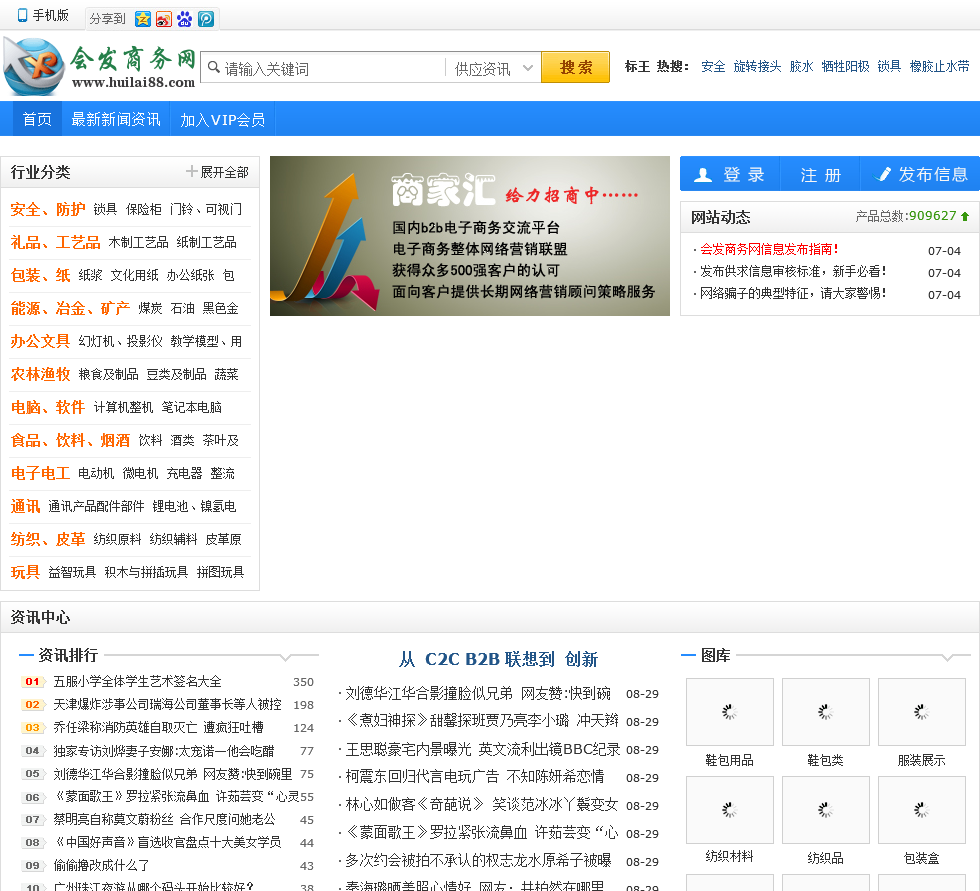980x891 pixels.
Task: Open category 食品、饮料、烟酒
Action: (70, 441)
